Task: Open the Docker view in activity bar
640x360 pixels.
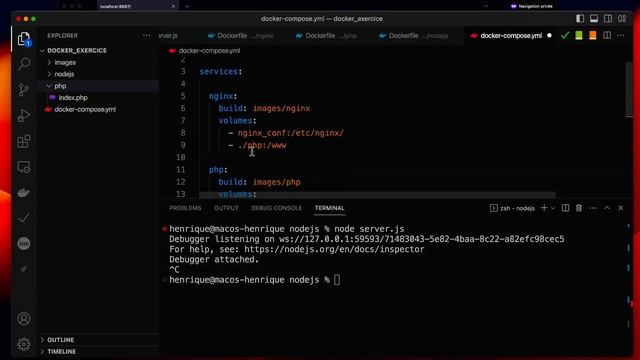Action: coord(24,192)
